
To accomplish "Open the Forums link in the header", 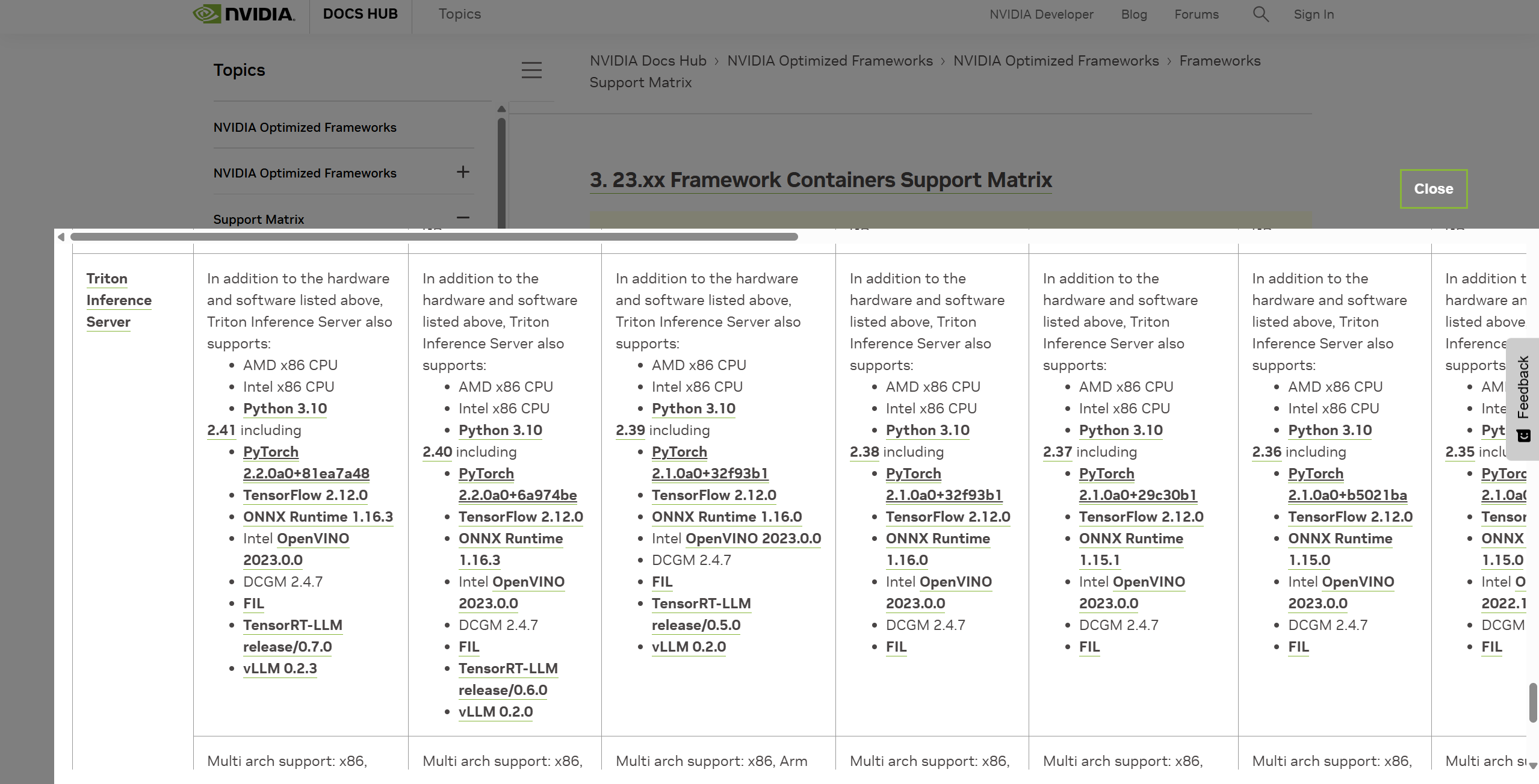I will pyautogui.click(x=1196, y=14).
